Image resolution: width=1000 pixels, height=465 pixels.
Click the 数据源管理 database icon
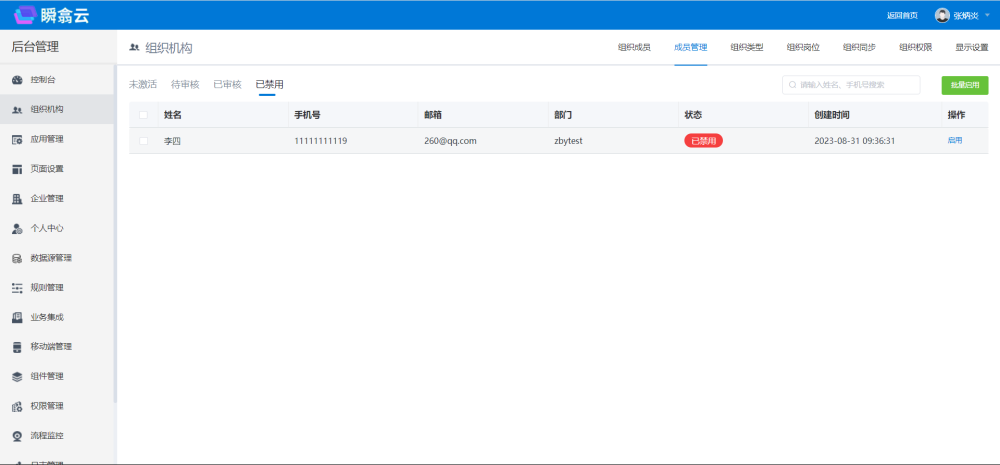[x=17, y=258]
